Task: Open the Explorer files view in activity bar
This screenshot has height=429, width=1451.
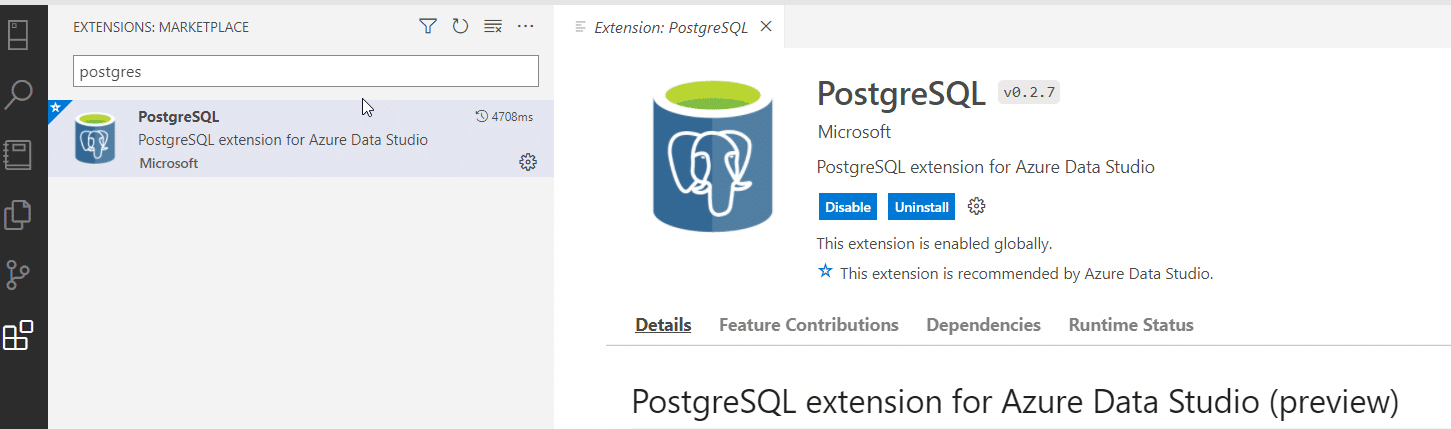Action: [18, 214]
